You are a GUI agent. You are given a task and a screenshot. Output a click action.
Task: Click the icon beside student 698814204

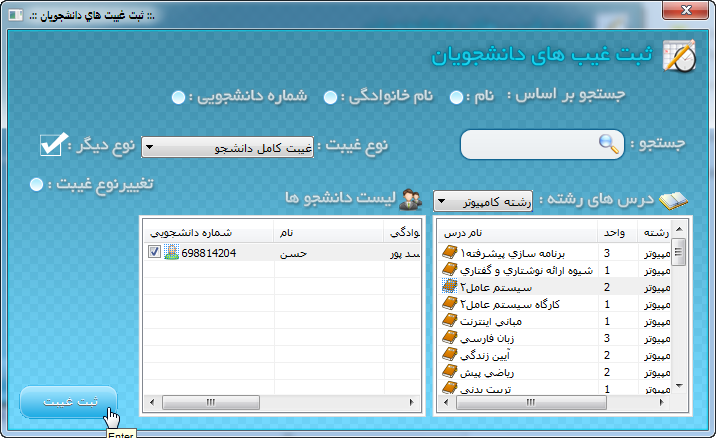click(171, 253)
